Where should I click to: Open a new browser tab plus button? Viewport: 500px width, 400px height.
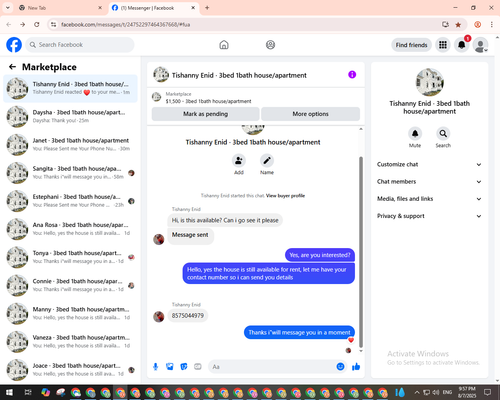pos(207,8)
